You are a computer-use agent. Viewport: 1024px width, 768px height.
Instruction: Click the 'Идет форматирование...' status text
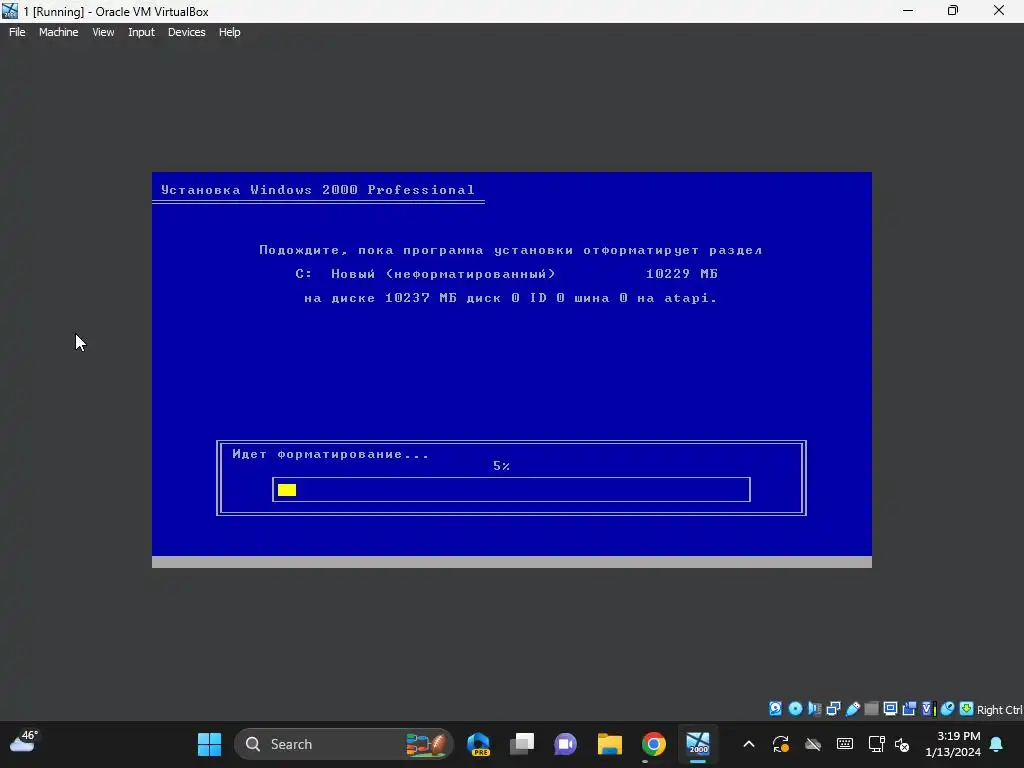330,455
